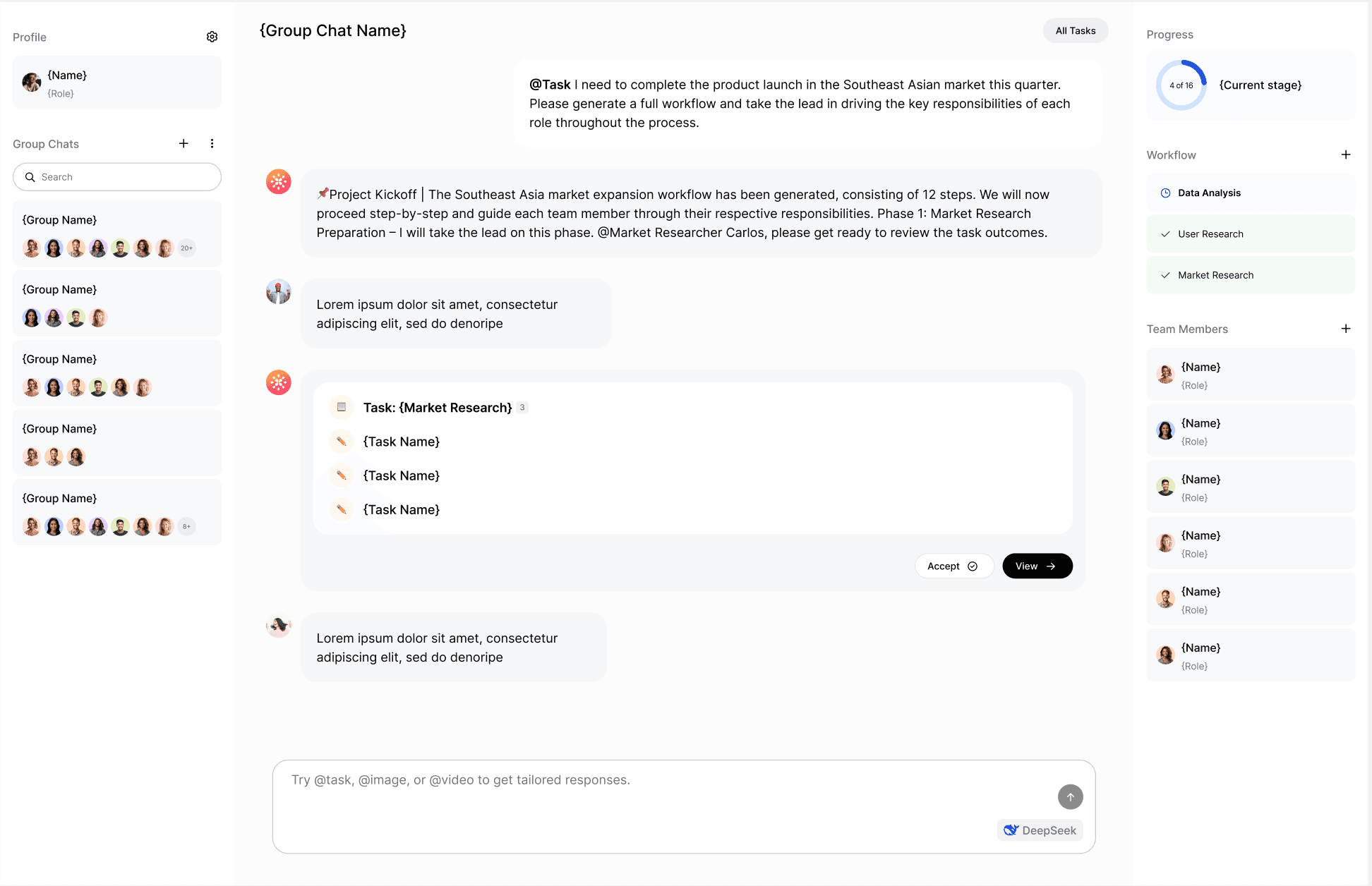Accept the Market Research task
The image size is (1372, 886).
[x=953, y=566]
